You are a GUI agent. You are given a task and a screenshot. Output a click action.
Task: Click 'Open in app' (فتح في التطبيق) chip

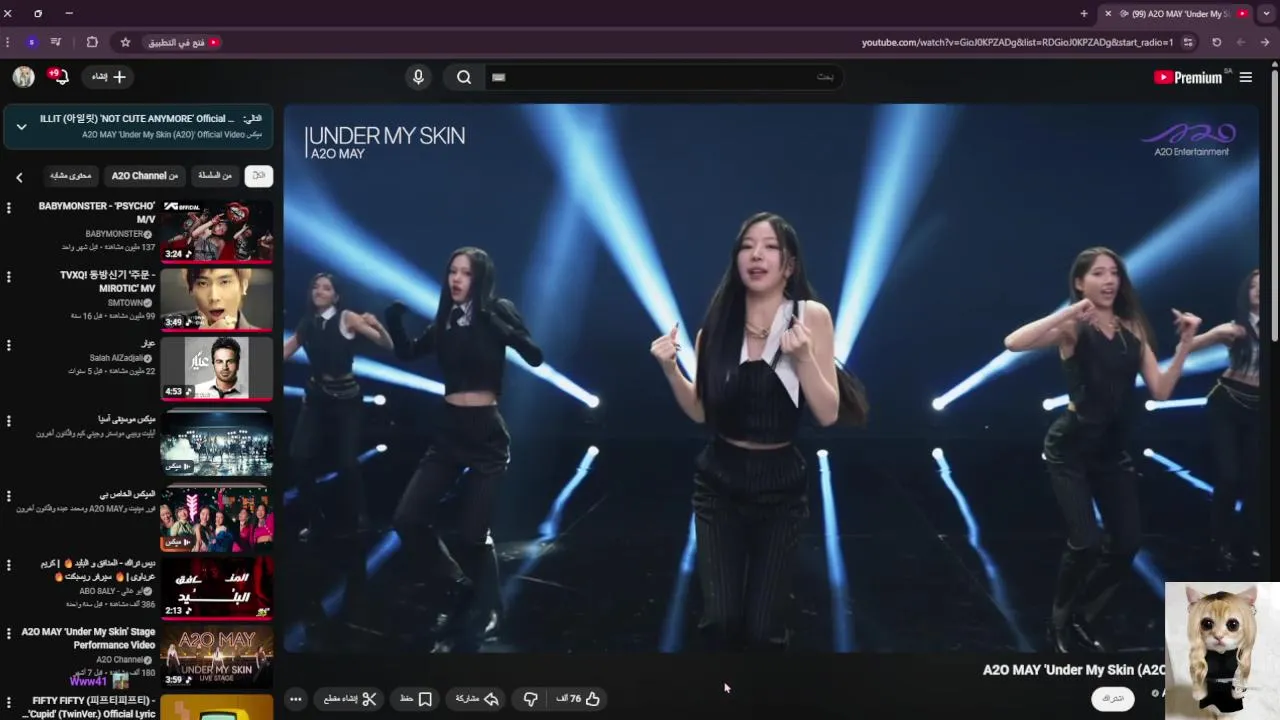point(184,42)
